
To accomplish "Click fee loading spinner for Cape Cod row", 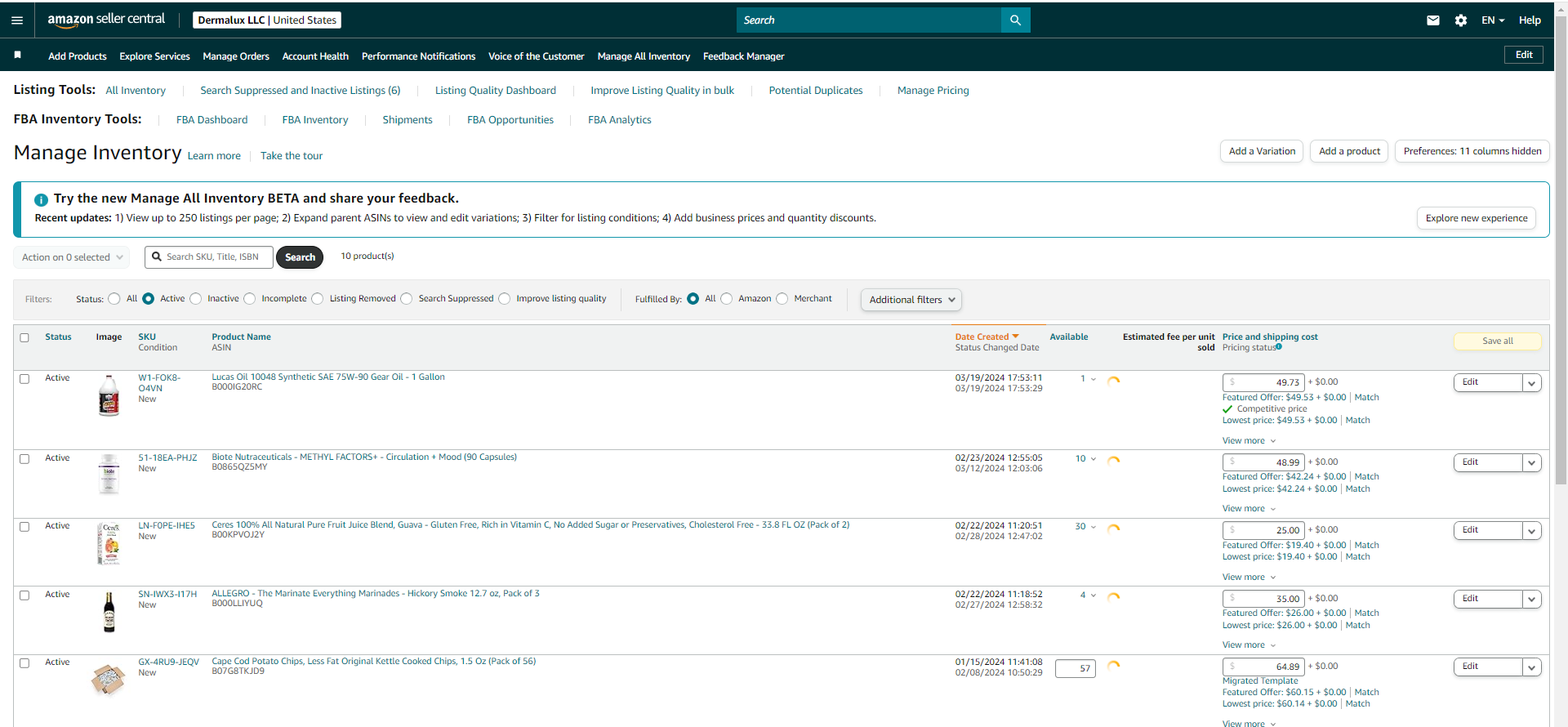I will pyautogui.click(x=1113, y=664).
